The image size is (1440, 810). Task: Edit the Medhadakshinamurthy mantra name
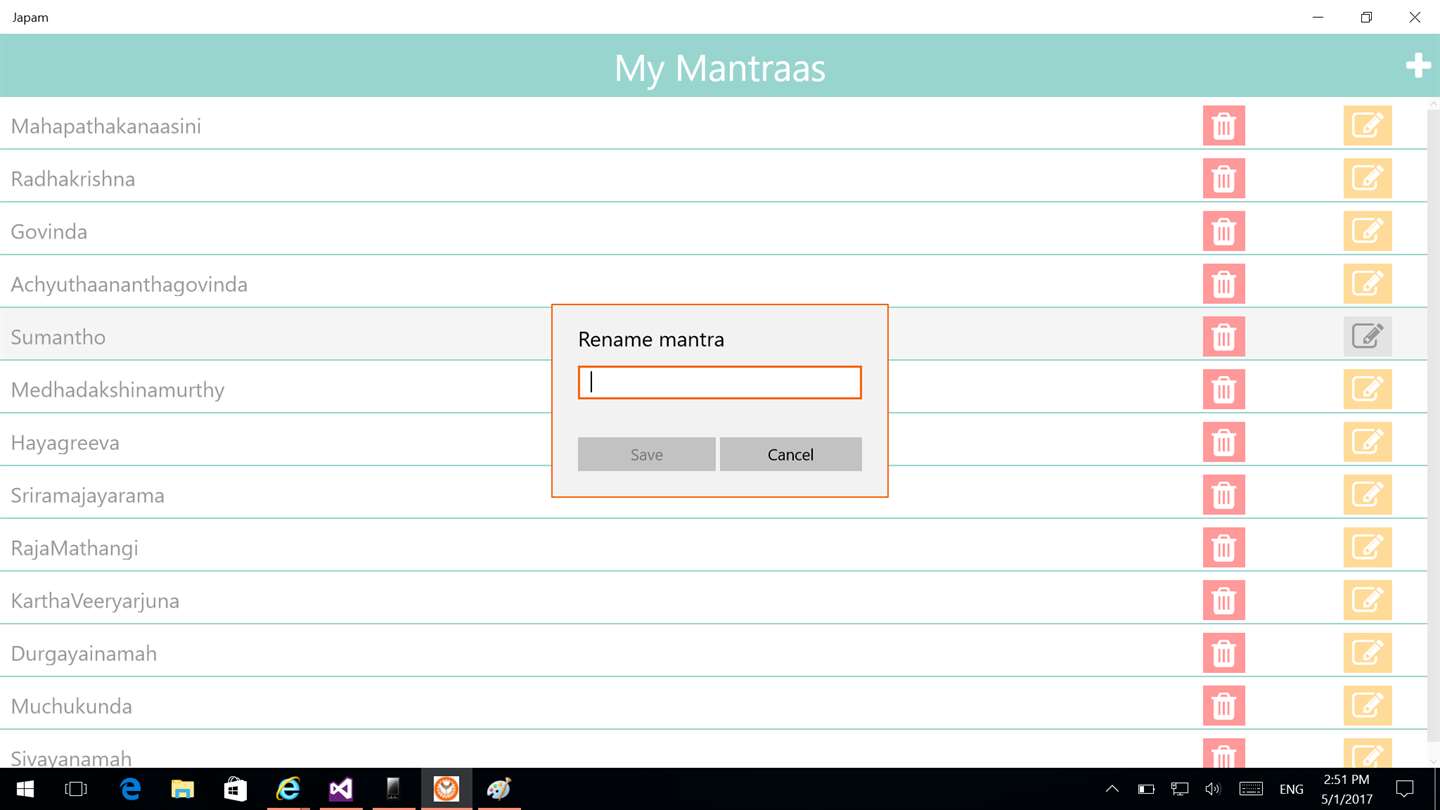pyautogui.click(x=1367, y=390)
